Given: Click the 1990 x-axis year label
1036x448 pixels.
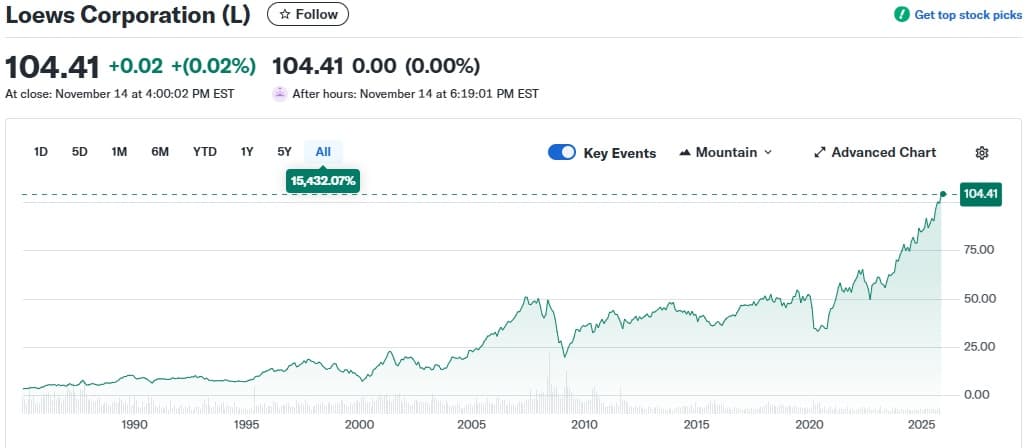Looking at the screenshot, I should [x=134, y=425].
